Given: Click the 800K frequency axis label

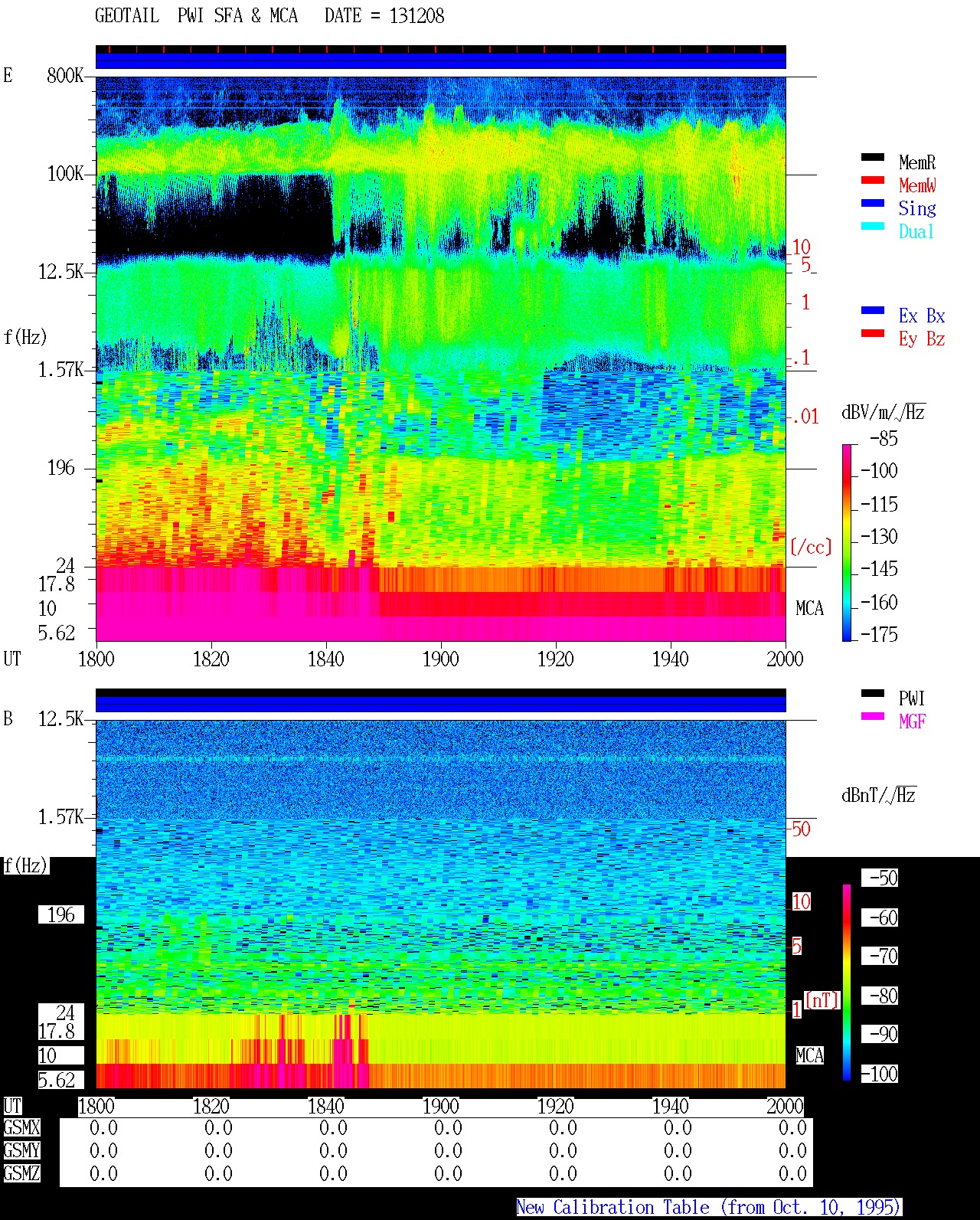Looking at the screenshot, I should point(65,76).
